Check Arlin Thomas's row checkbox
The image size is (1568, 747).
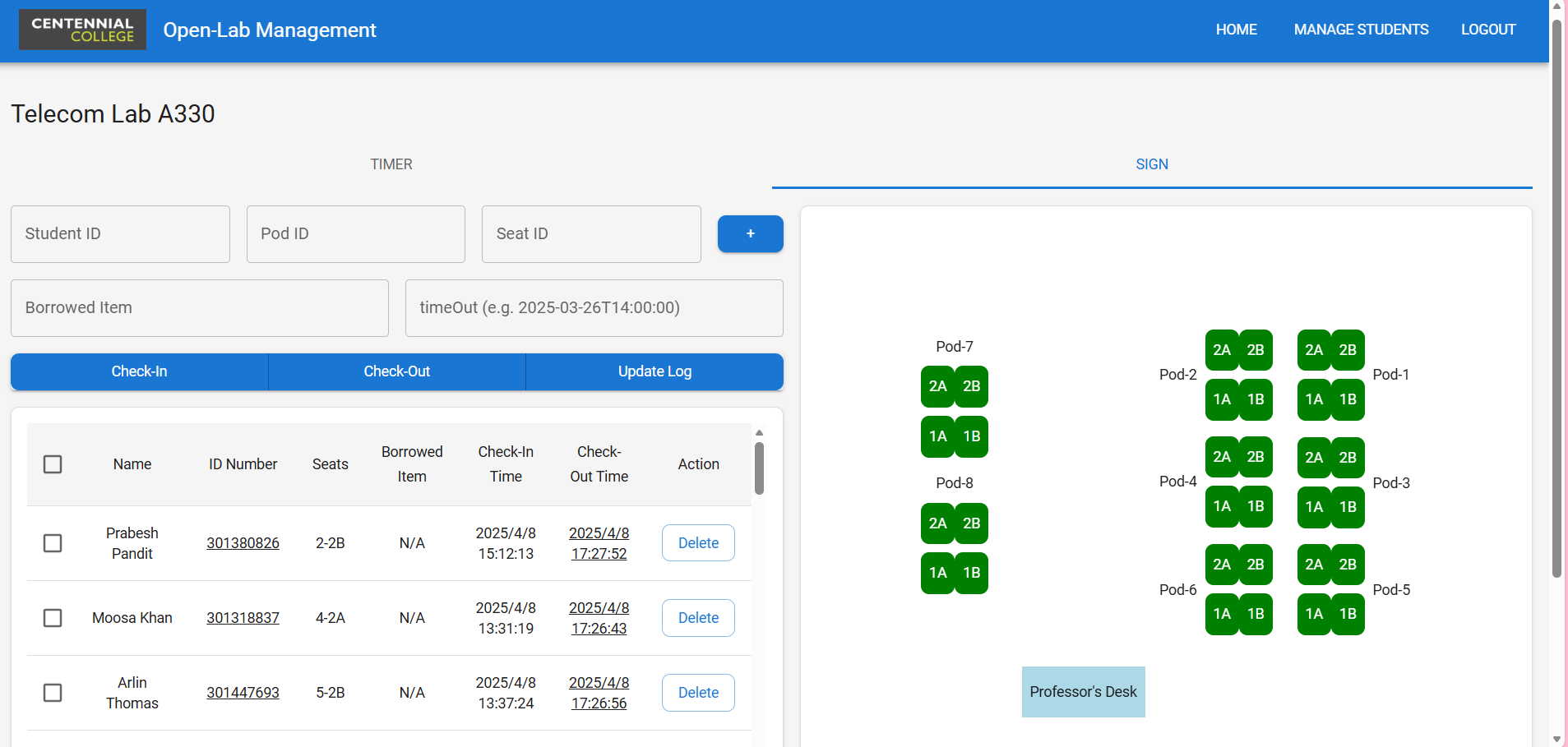53,693
